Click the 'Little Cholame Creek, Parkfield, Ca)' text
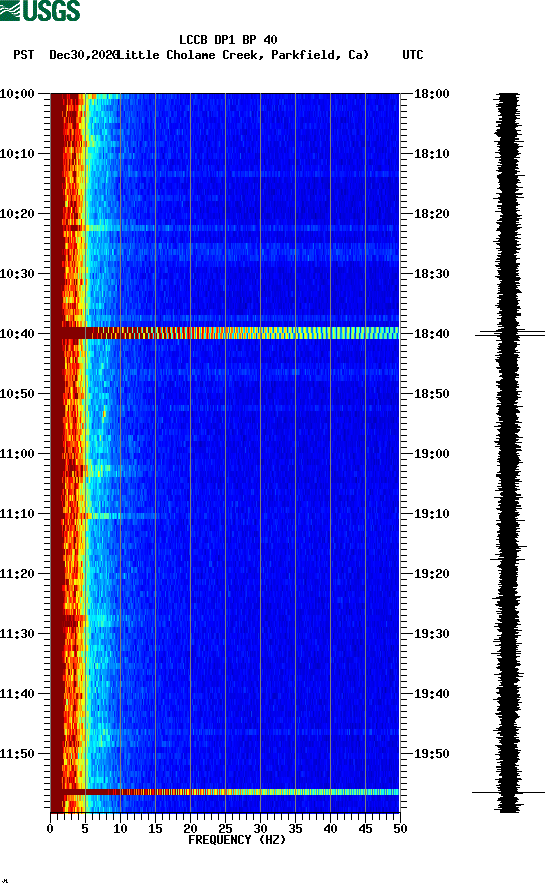Viewport: 552px width, 892px height. click(243, 55)
